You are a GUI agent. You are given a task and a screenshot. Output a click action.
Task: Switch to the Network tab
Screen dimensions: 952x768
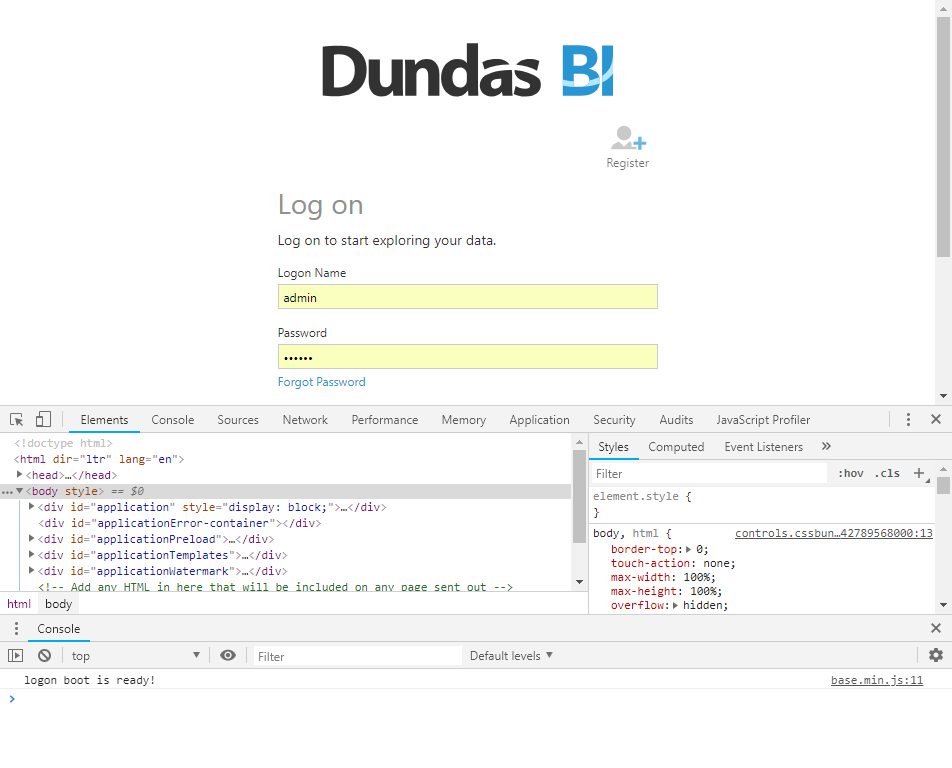(x=305, y=420)
